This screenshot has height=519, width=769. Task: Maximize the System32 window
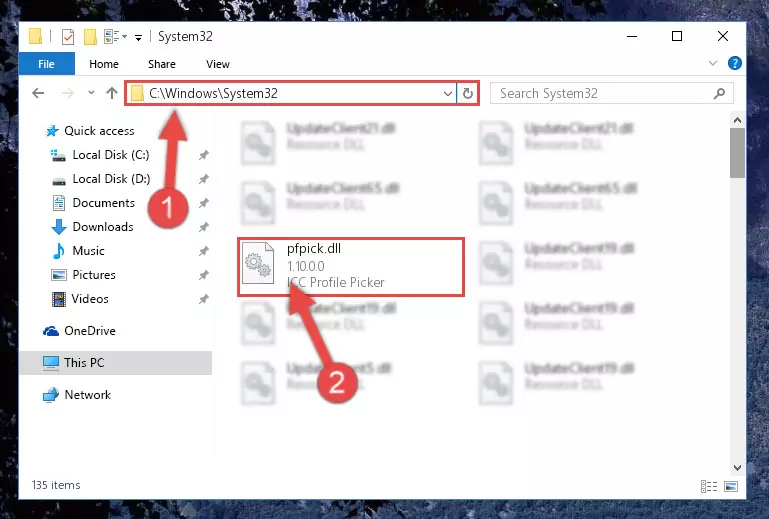click(x=677, y=36)
